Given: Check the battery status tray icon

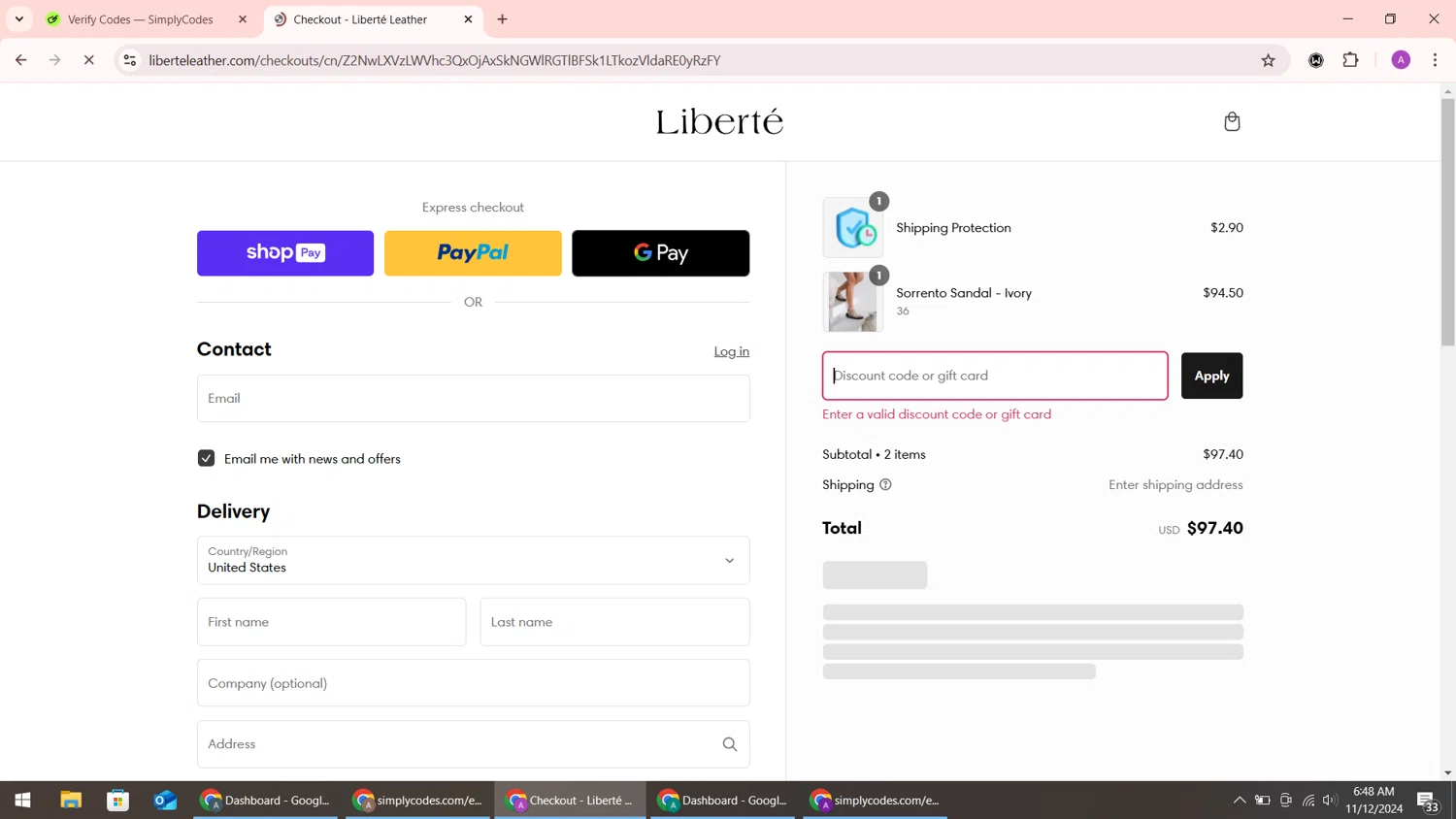Looking at the screenshot, I should 1262,801.
